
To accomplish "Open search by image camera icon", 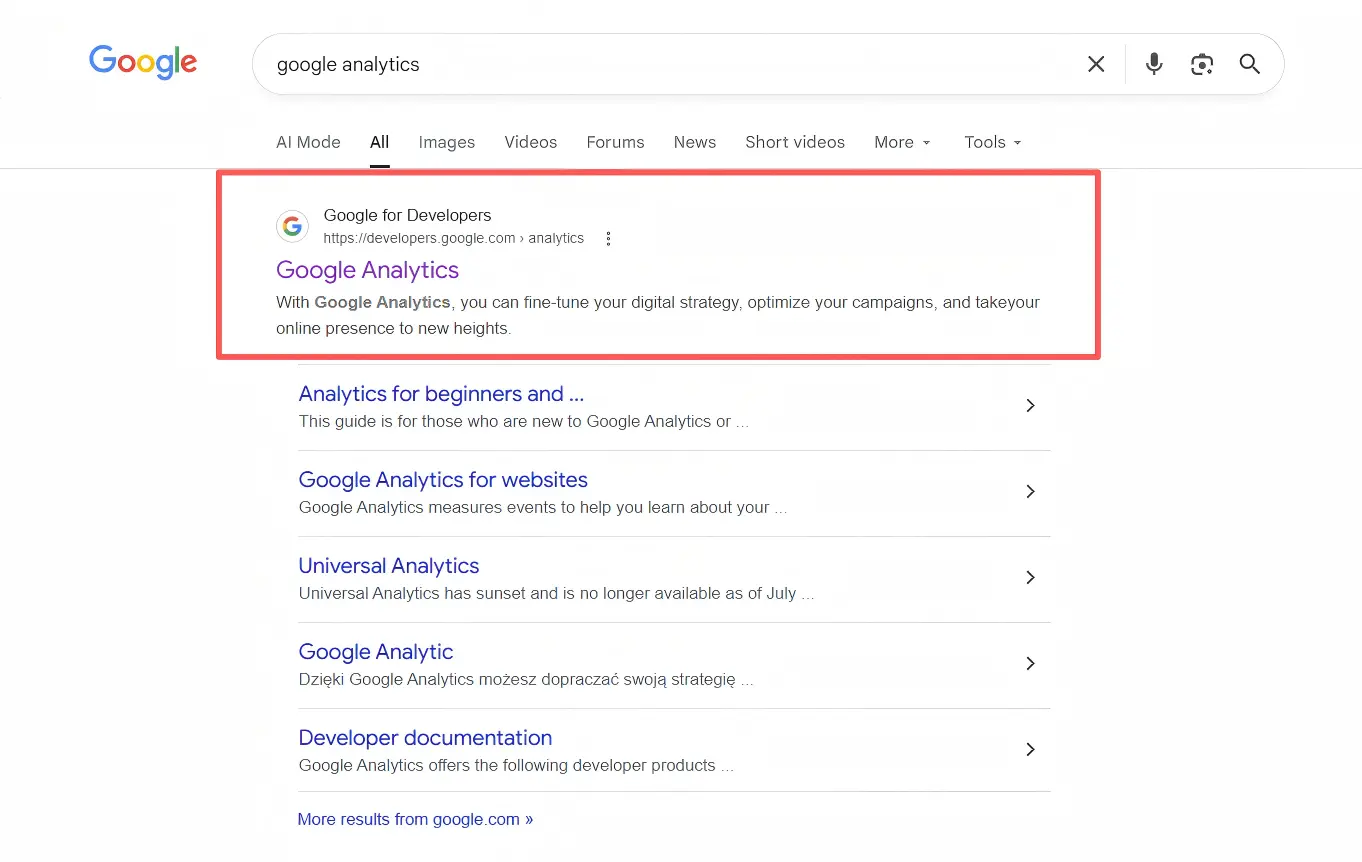I will coord(1202,64).
